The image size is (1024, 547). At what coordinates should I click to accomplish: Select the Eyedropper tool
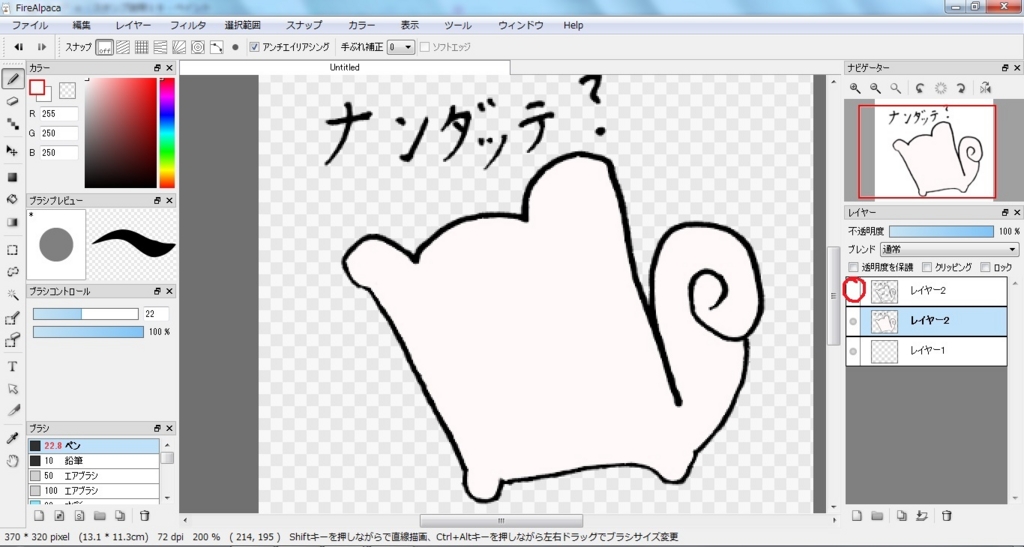pyautogui.click(x=12, y=438)
